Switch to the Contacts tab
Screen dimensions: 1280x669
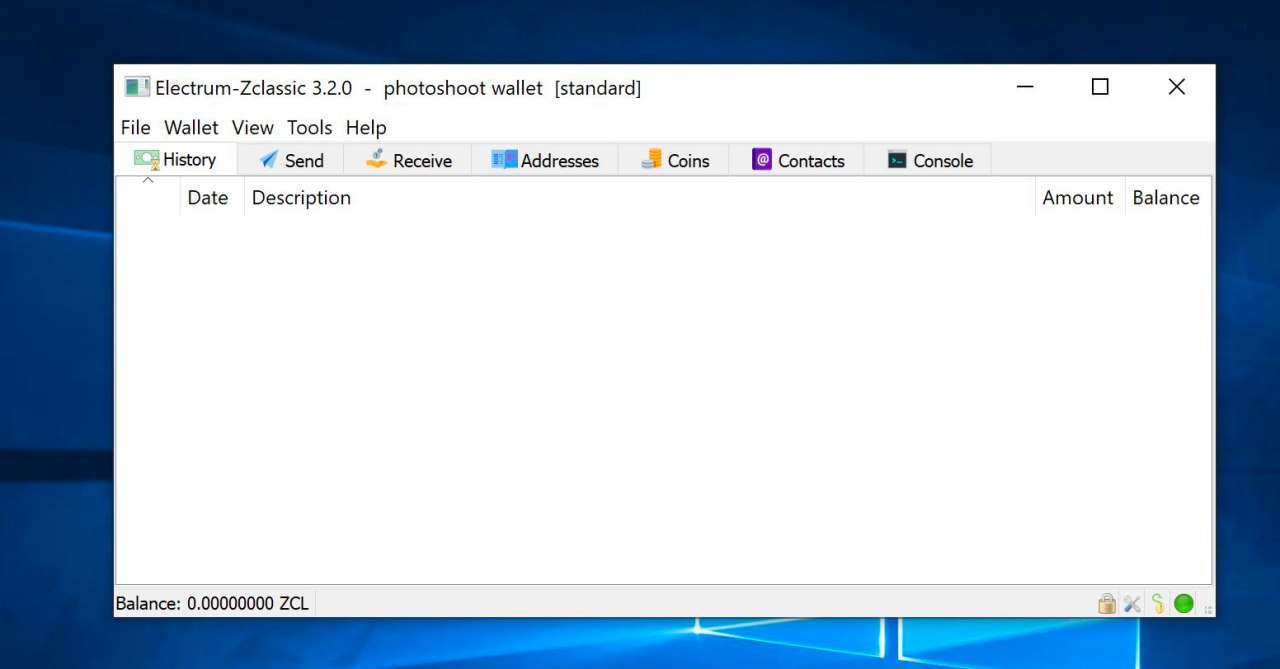[797, 160]
